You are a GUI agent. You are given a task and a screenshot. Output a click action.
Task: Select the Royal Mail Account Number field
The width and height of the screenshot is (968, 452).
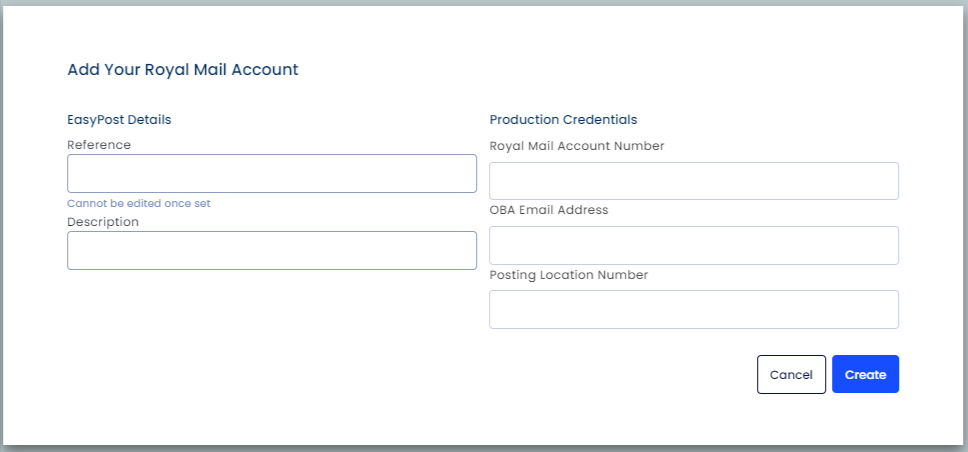coord(694,181)
